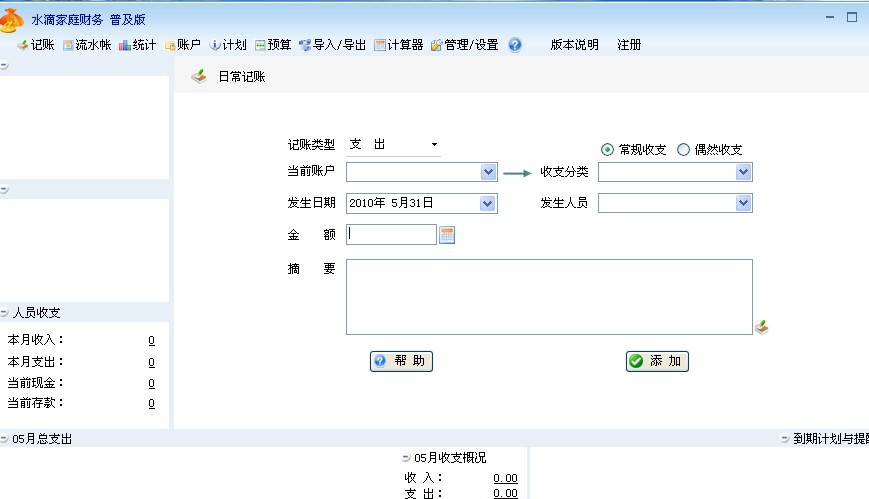The width and height of the screenshot is (869, 499).
Task: Click the 2010年 year in the date field
Action: point(367,203)
